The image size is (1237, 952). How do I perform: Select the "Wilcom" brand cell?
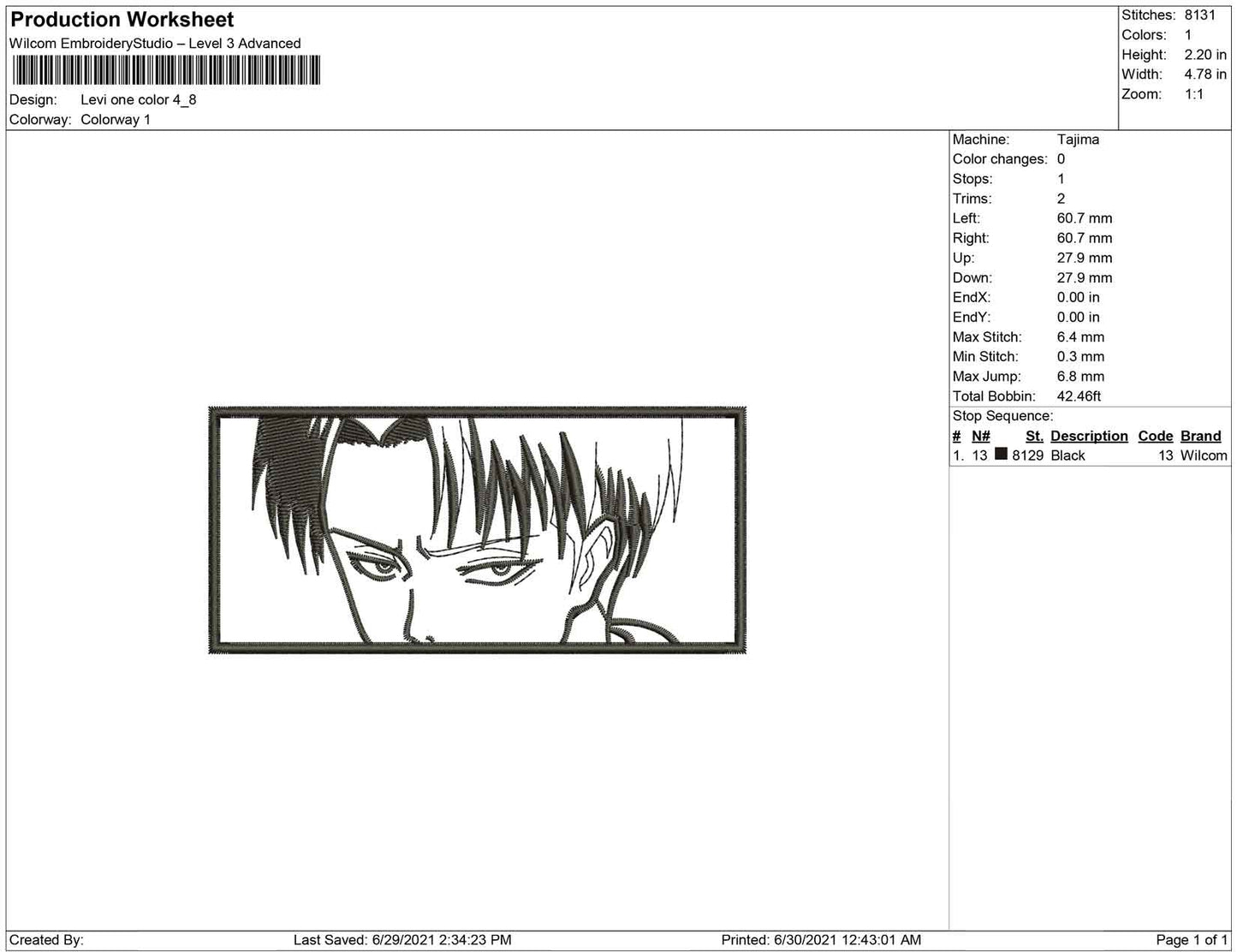click(1204, 455)
